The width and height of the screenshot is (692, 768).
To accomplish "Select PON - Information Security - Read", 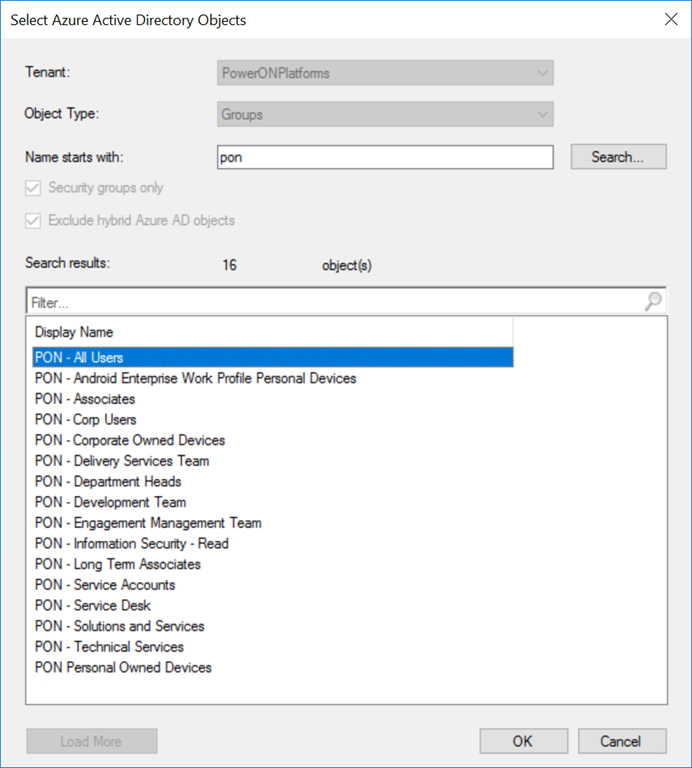I will coord(131,543).
